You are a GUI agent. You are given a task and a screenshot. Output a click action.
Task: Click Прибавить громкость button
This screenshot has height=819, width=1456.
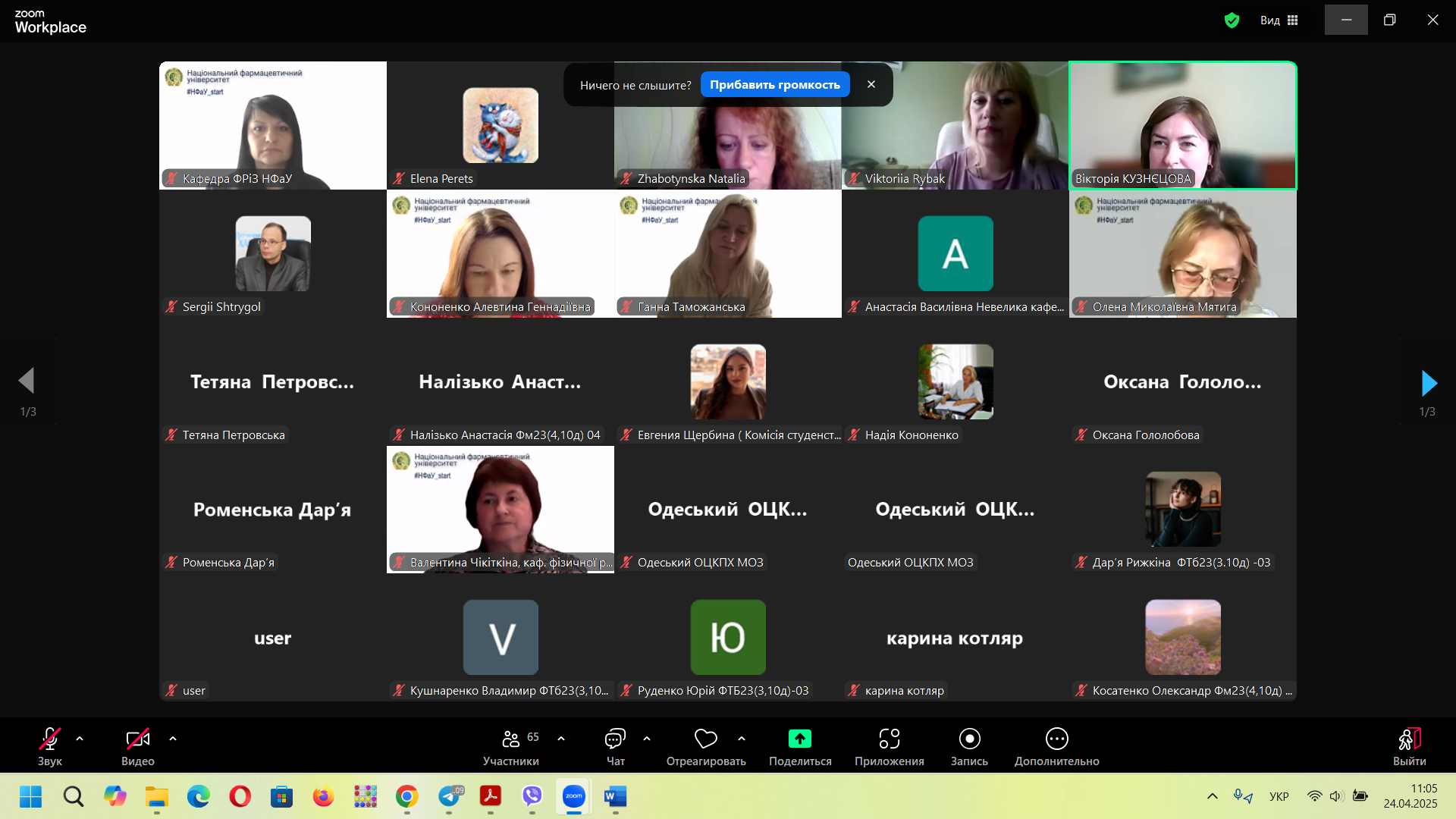(x=775, y=85)
